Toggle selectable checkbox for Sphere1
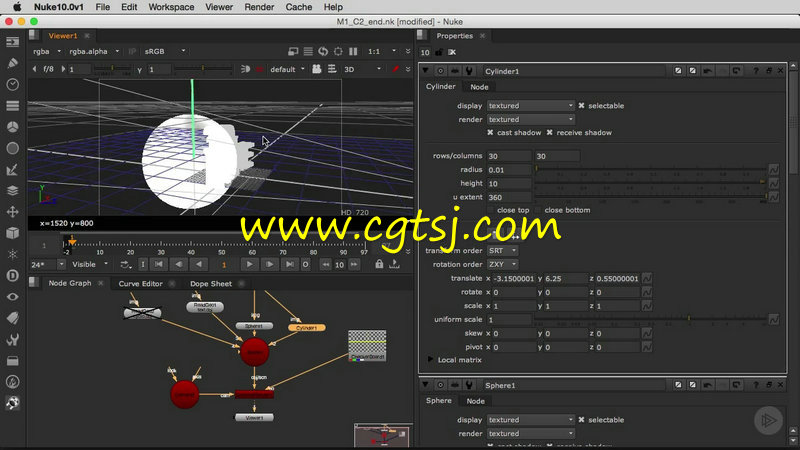Image resolution: width=800 pixels, height=450 pixels. coord(581,420)
